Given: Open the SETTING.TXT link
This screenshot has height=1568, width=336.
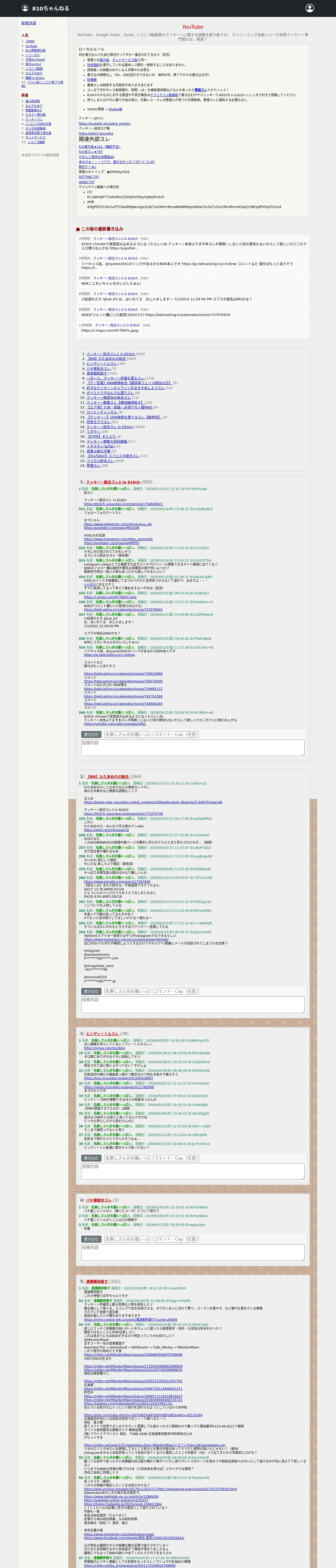Looking at the screenshot, I should click(x=89, y=177).
